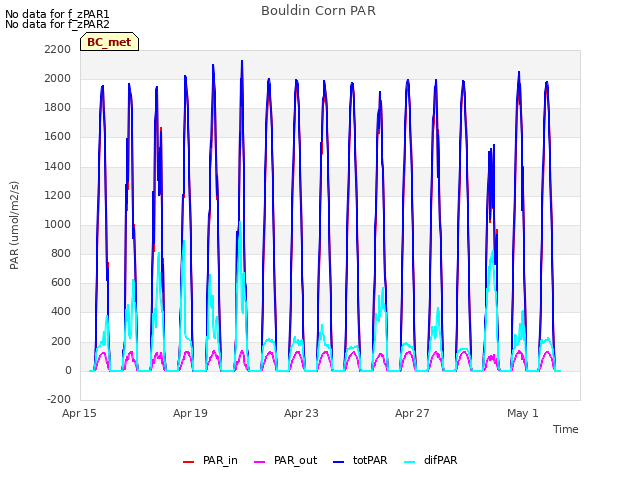Click the magenta PAR_out legend swatch
640x480 pixels.
(x=259, y=462)
